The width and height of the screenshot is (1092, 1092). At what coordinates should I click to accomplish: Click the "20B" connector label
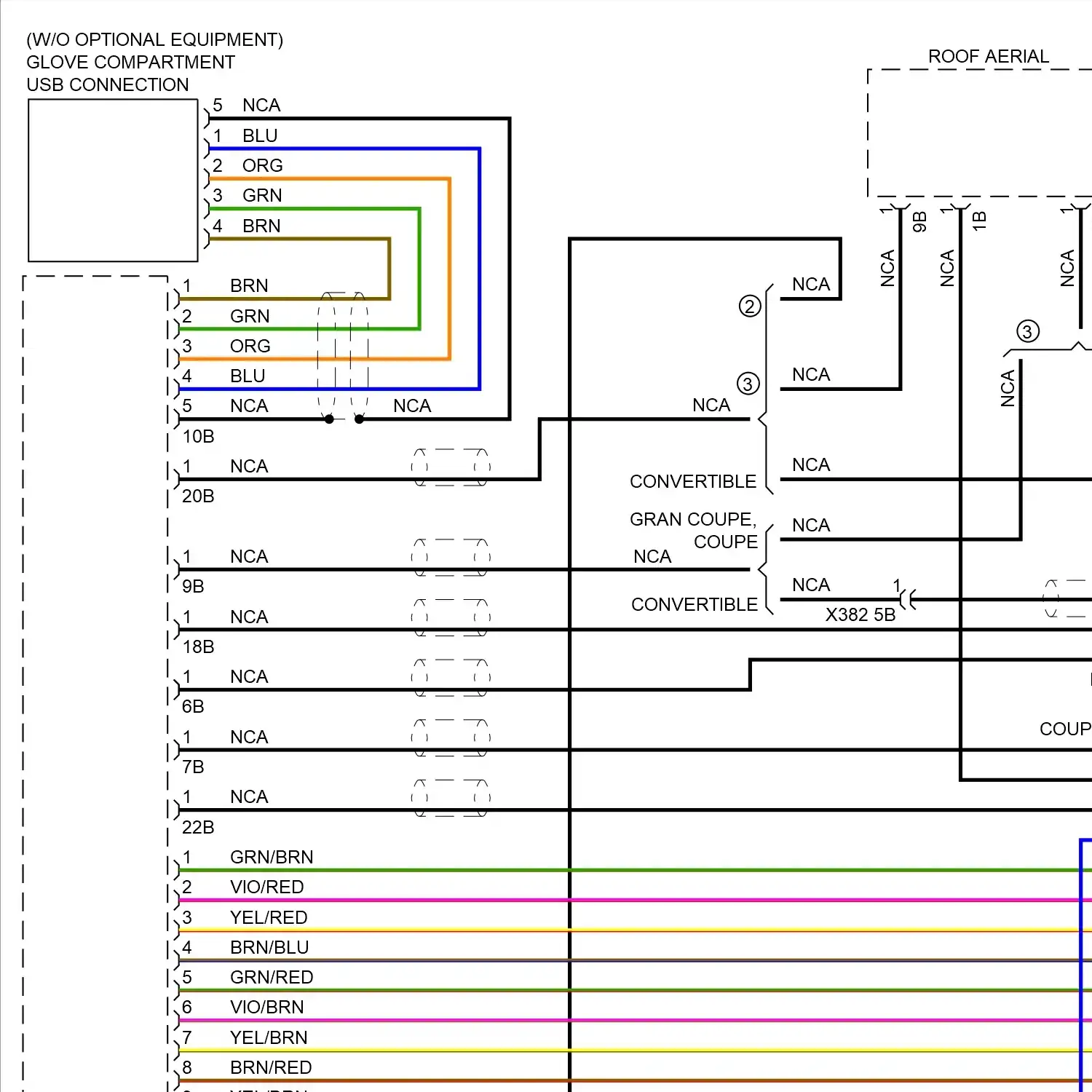coord(198,496)
